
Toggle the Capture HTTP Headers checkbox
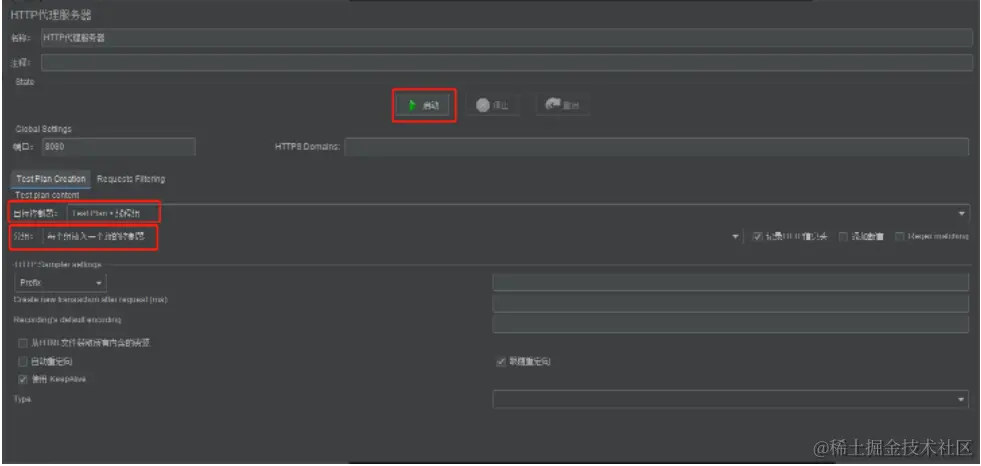pos(757,236)
